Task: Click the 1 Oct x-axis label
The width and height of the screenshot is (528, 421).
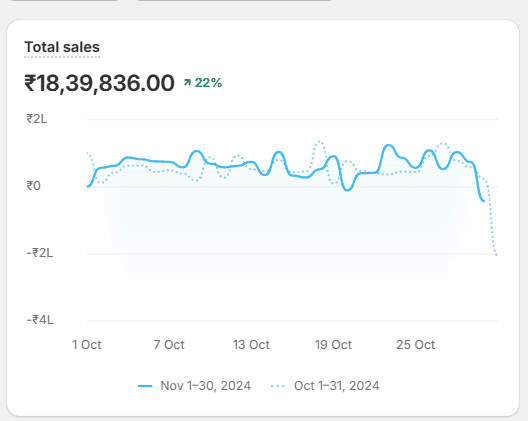Action: 87,345
